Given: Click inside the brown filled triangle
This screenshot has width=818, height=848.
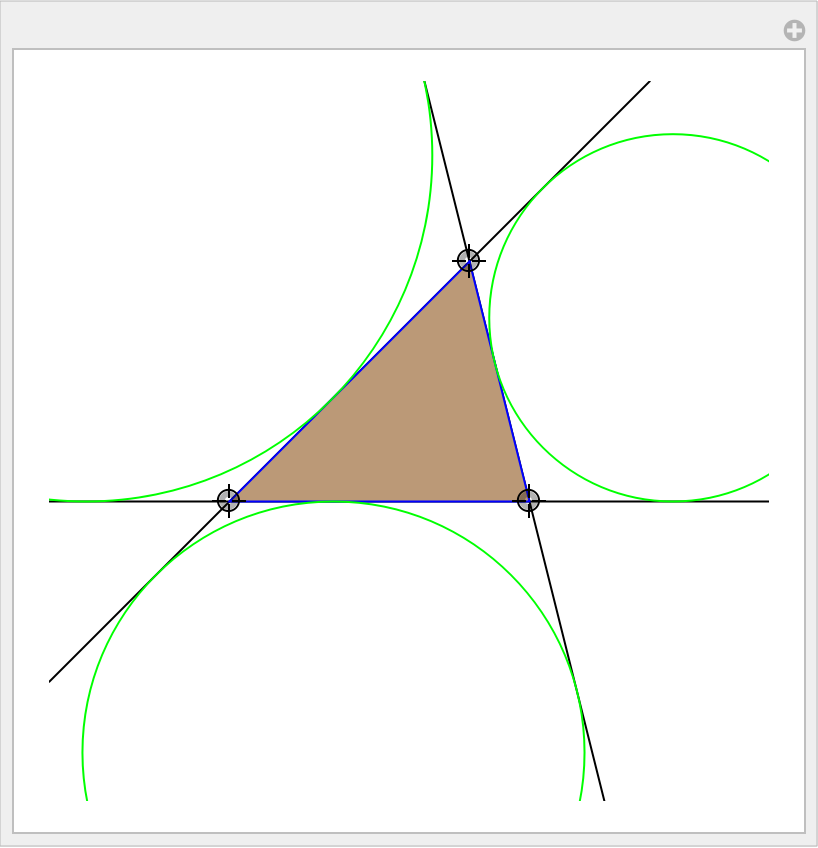Looking at the screenshot, I should (420, 430).
